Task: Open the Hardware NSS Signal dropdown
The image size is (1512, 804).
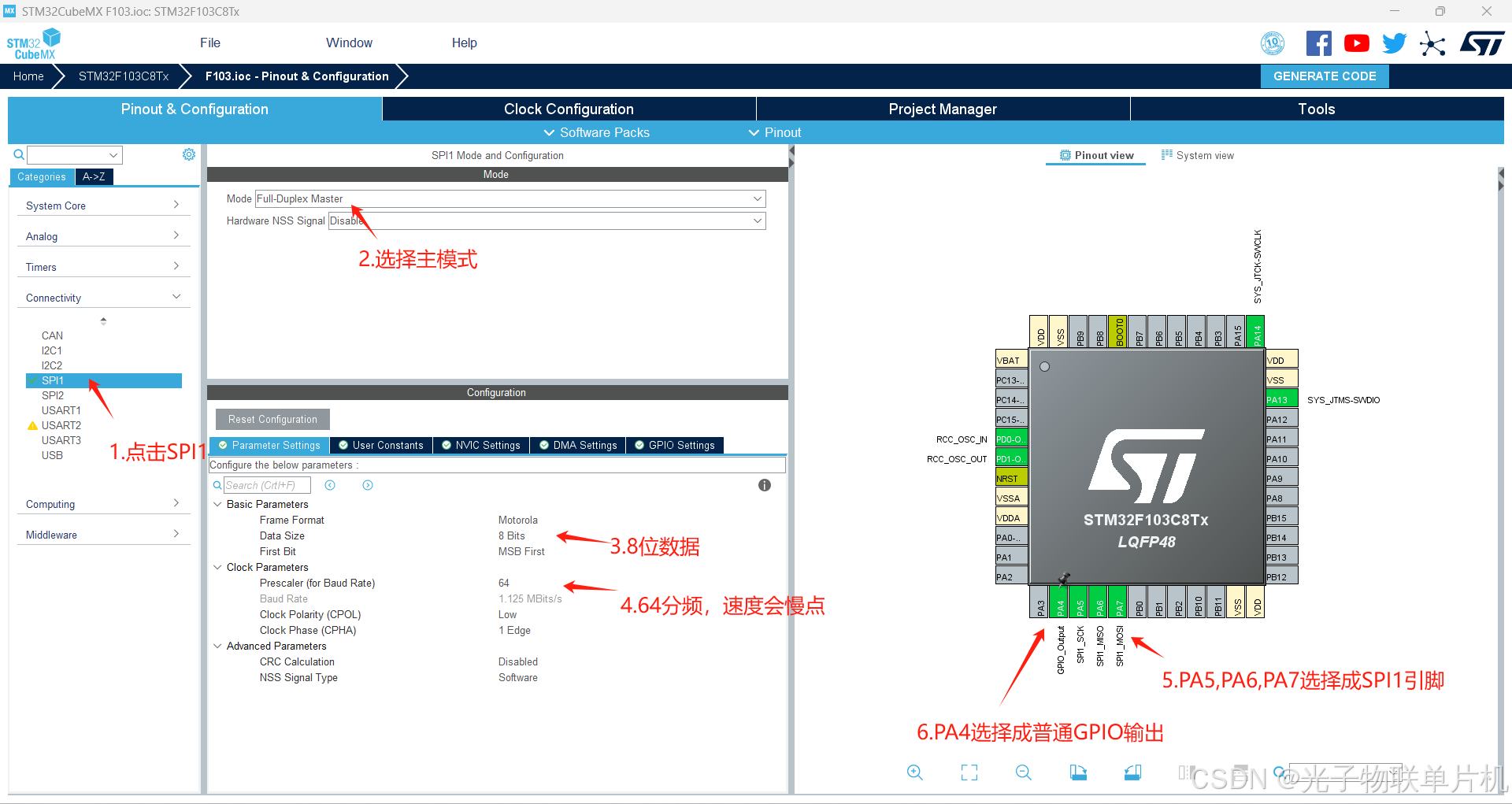Action: [x=547, y=221]
